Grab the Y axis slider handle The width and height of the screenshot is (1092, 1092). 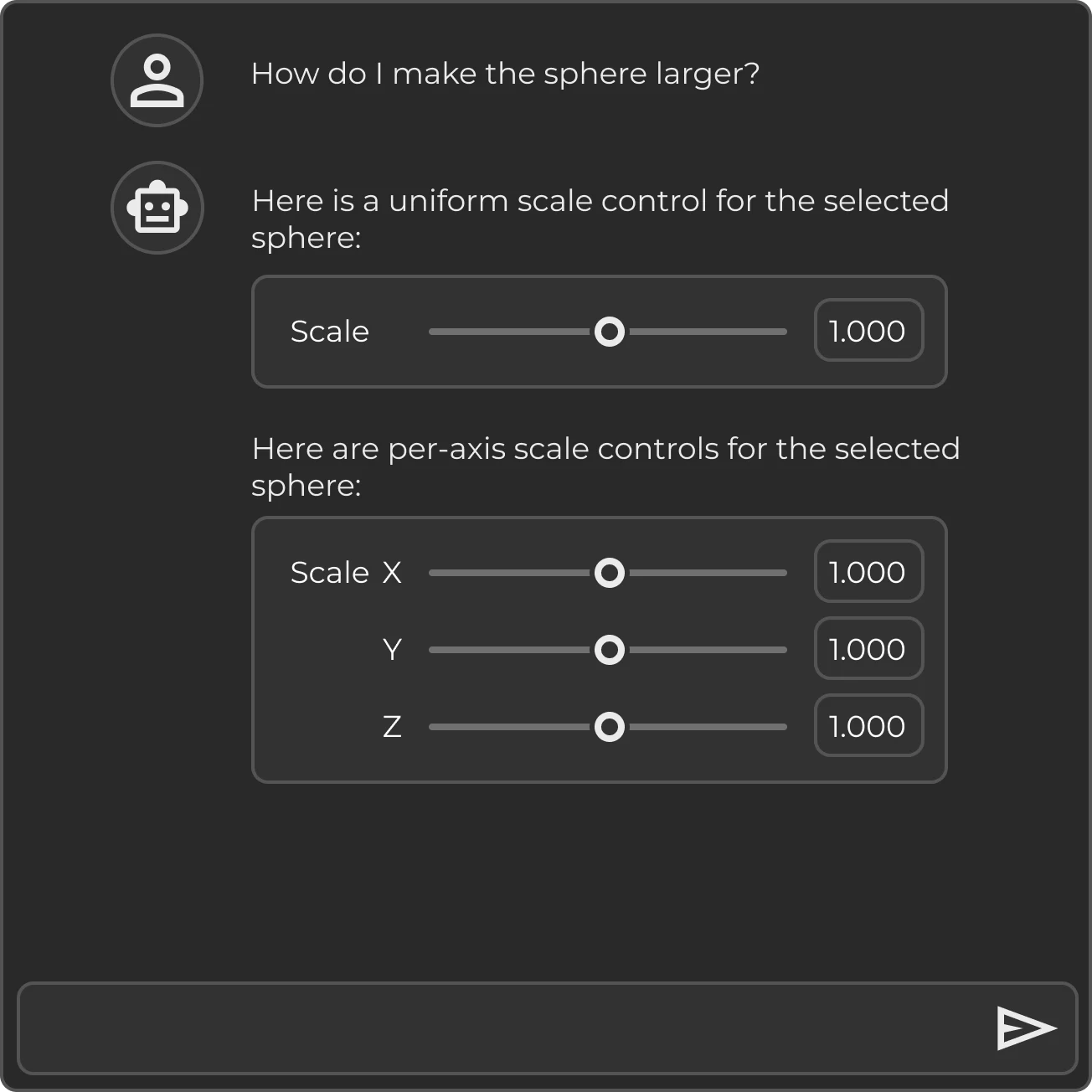point(609,650)
